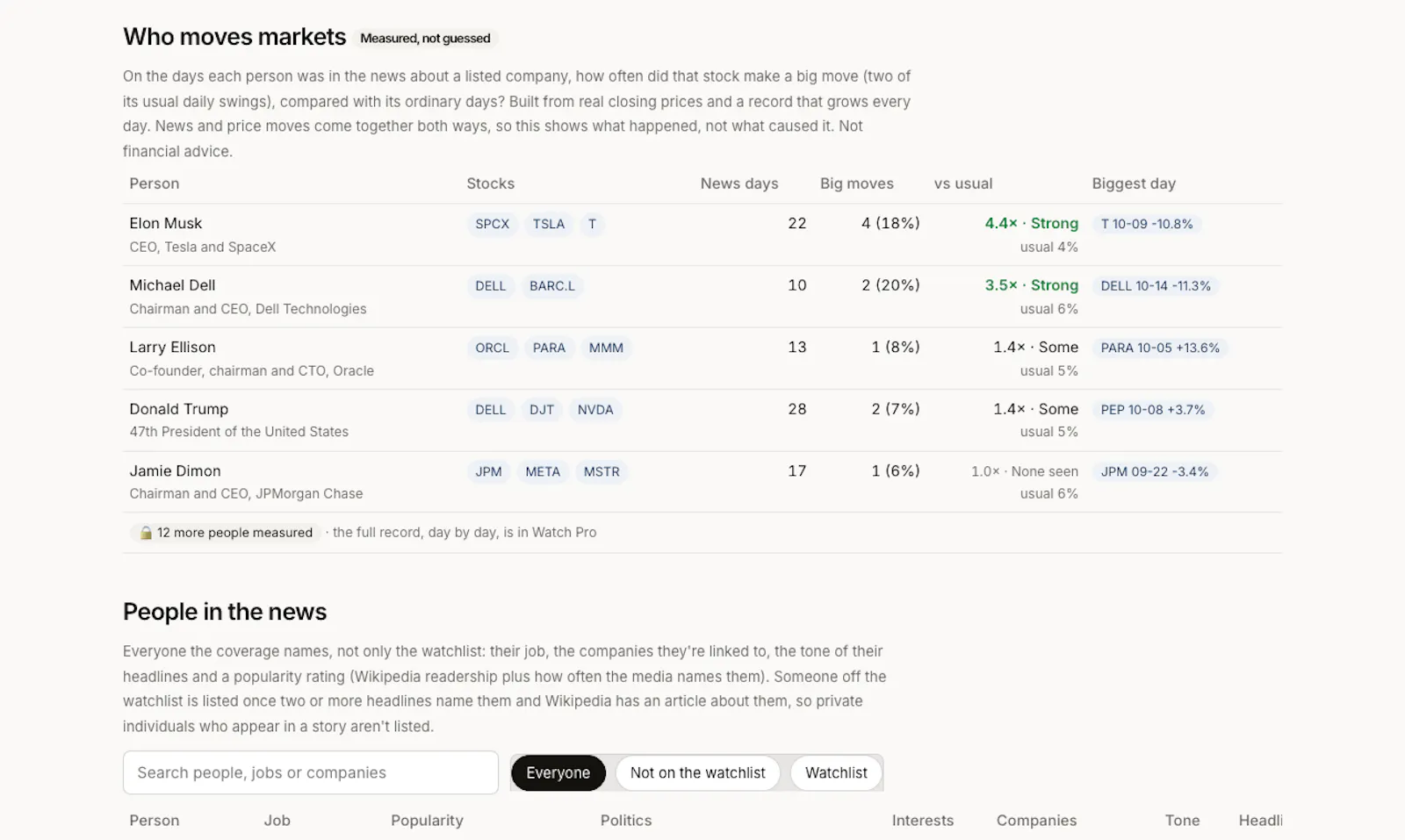Click the lock icon beside 12 more people measured

[x=146, y=533]
